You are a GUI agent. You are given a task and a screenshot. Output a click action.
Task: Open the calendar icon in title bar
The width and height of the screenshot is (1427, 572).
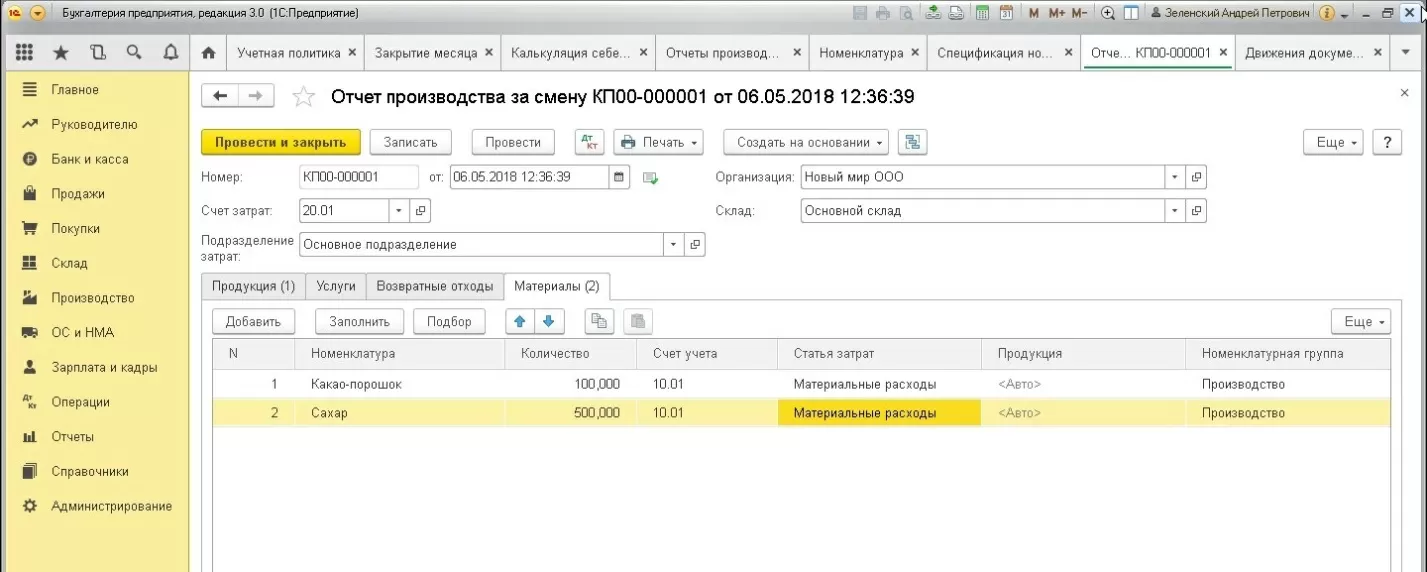point(1005,13)
